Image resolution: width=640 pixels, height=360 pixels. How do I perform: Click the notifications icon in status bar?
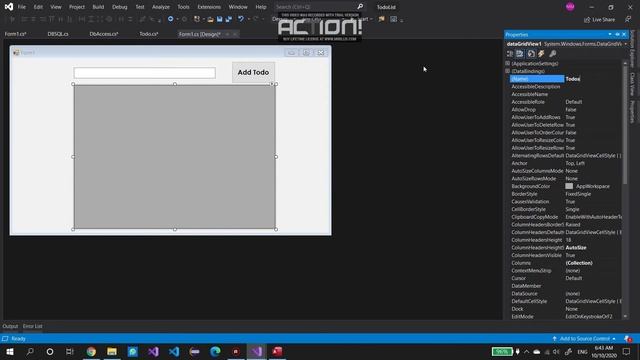pyautogui.click(x=628, y=339)
